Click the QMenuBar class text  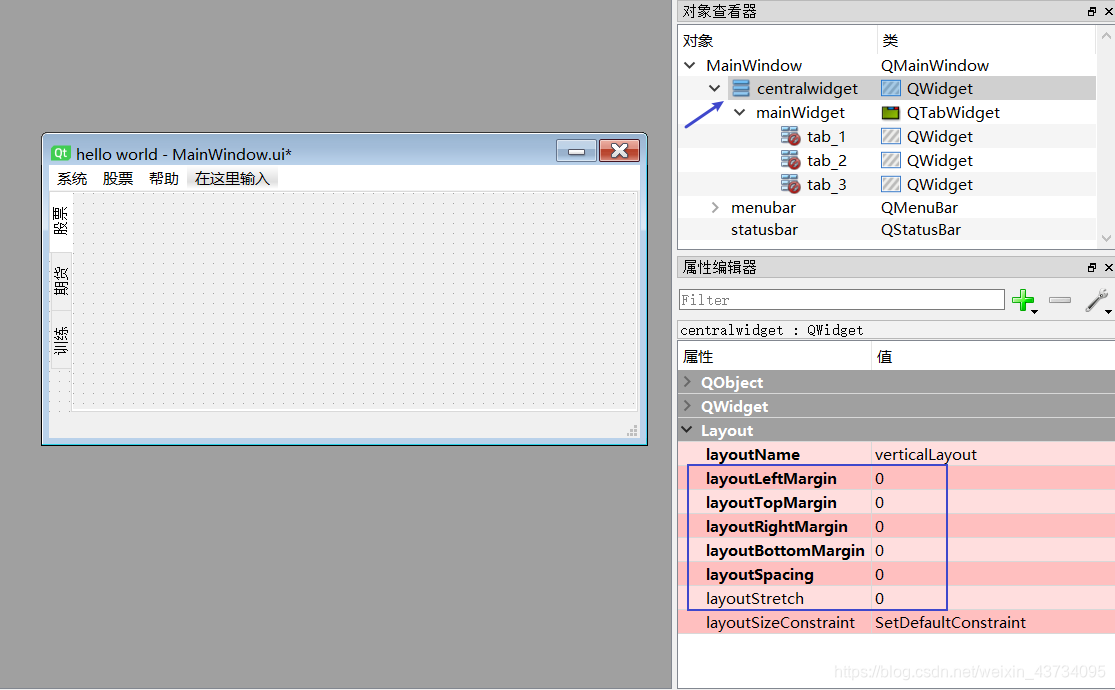pyautogui.click(x=919, y=208)
